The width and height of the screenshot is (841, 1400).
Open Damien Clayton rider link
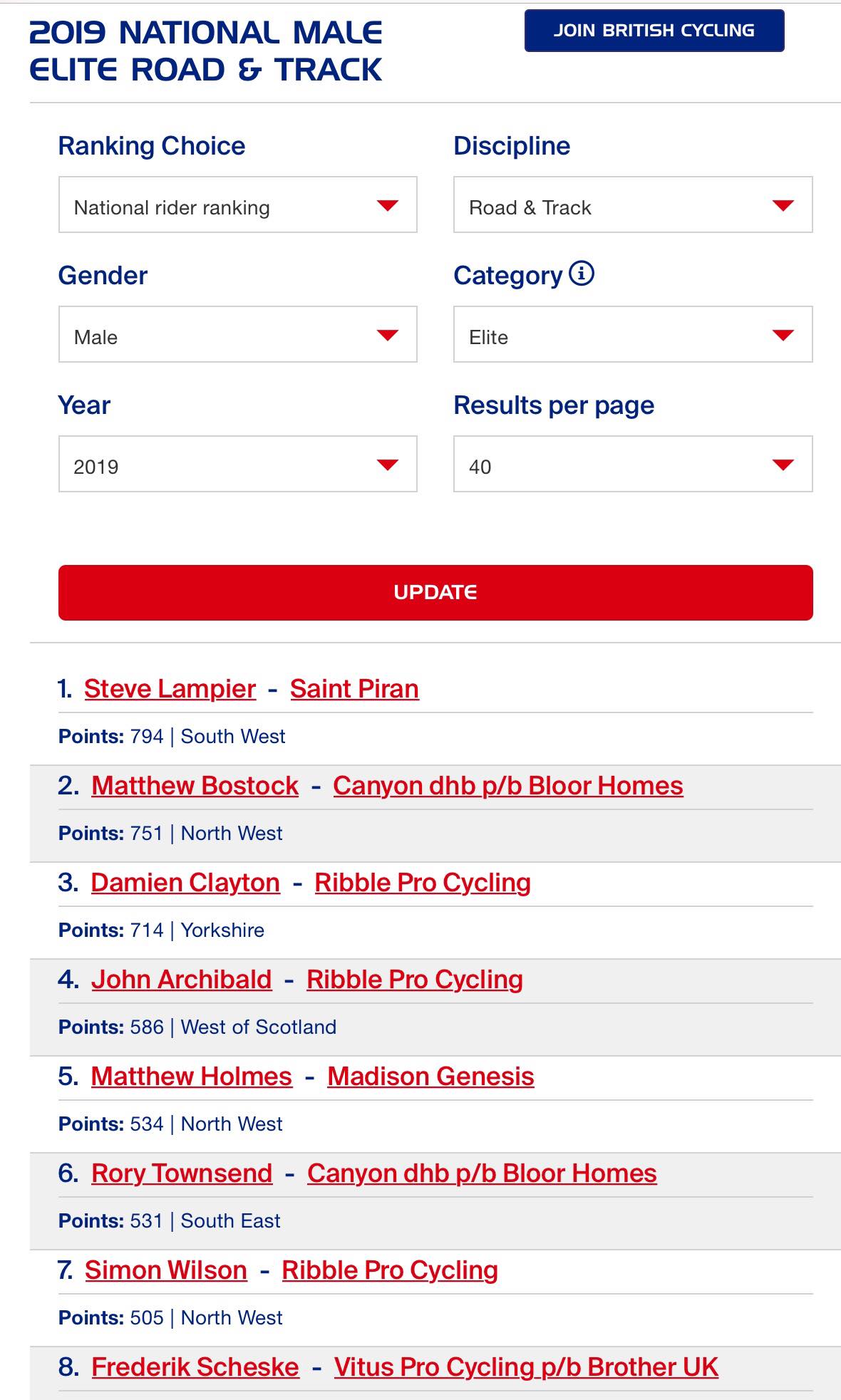point(185,883)
